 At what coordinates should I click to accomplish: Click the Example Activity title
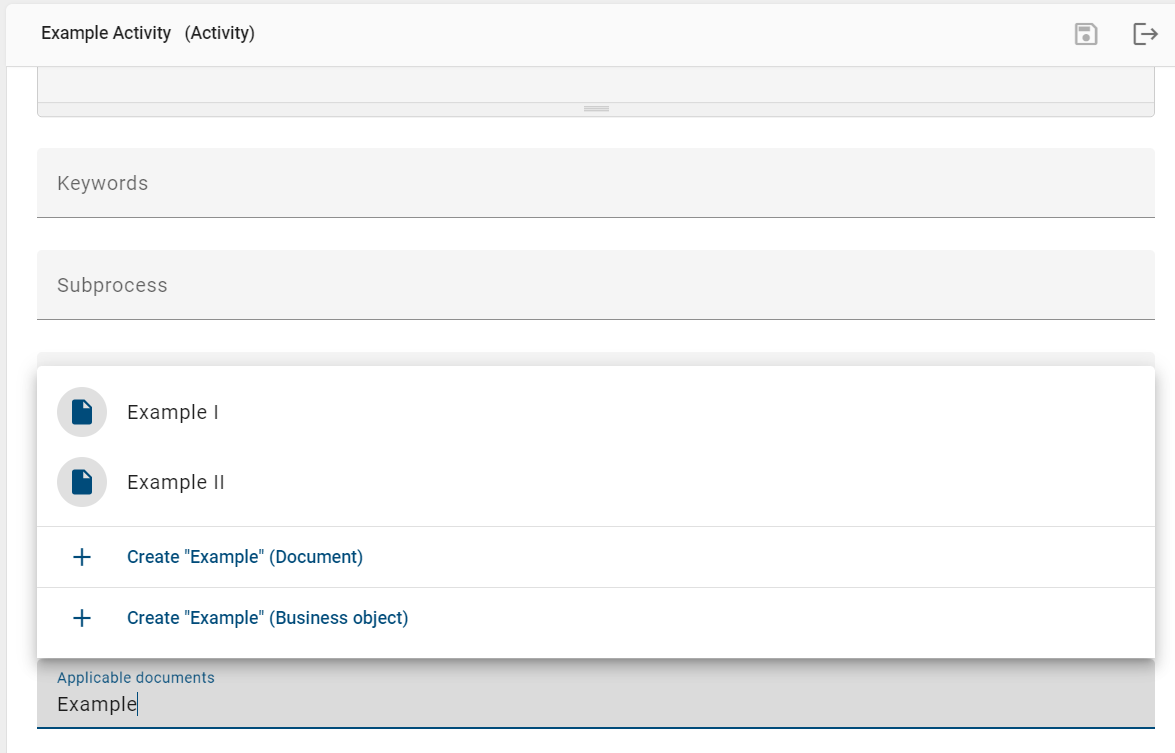[x=106, y=33]
